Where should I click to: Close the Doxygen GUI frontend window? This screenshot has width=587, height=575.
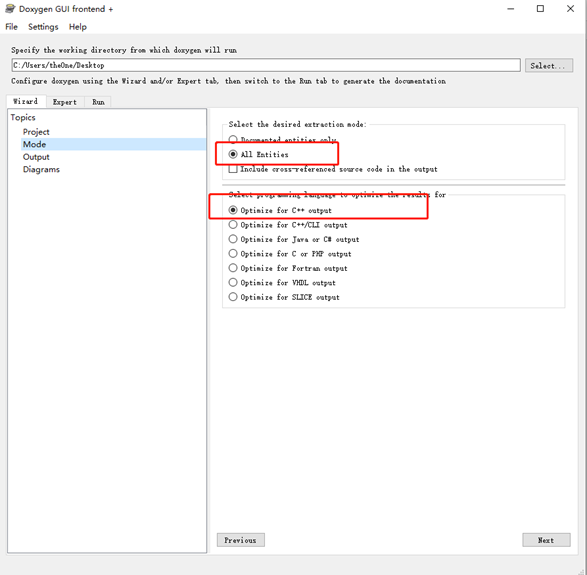[570, 9]
